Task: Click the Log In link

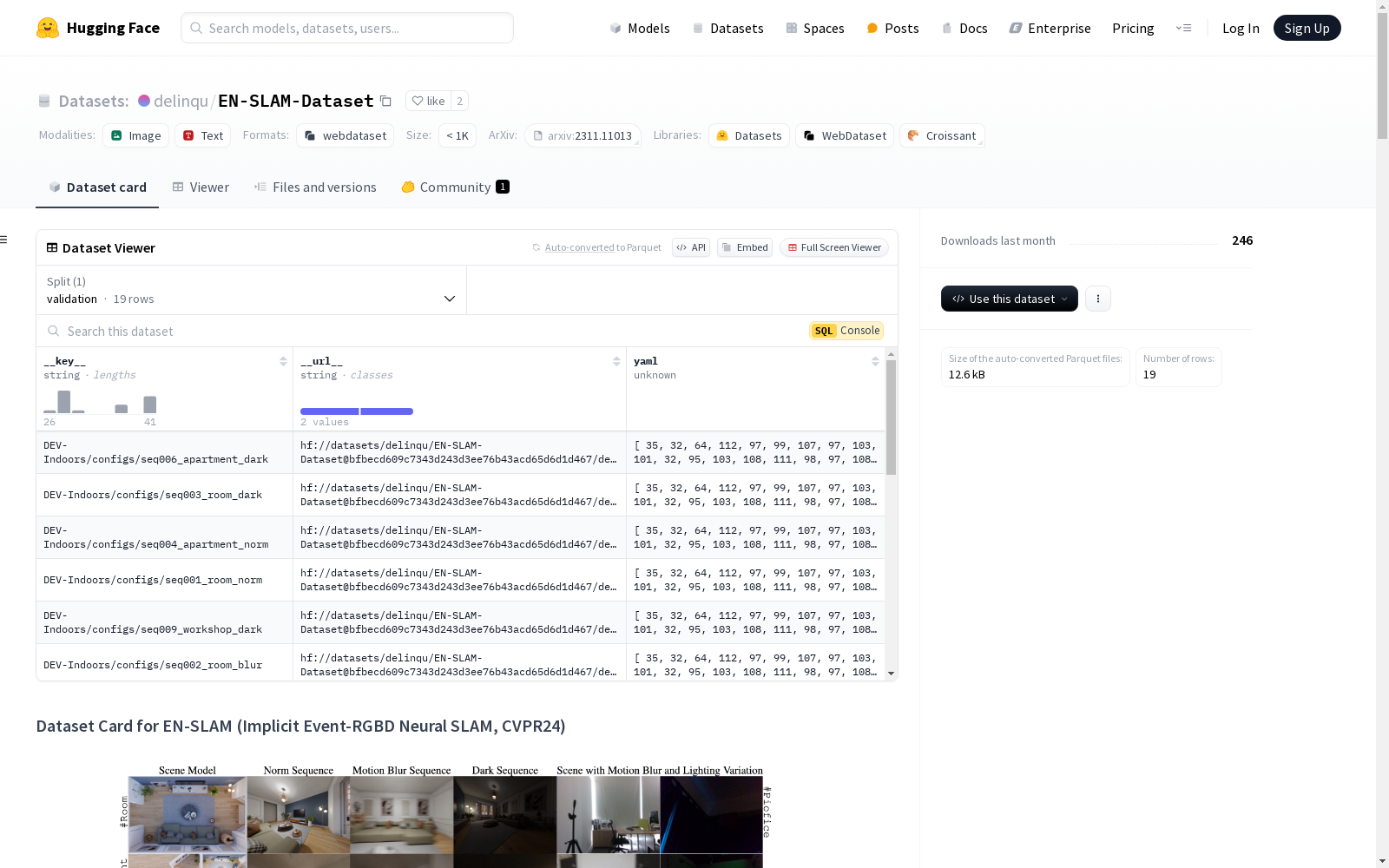Action: coord(1241,28)
